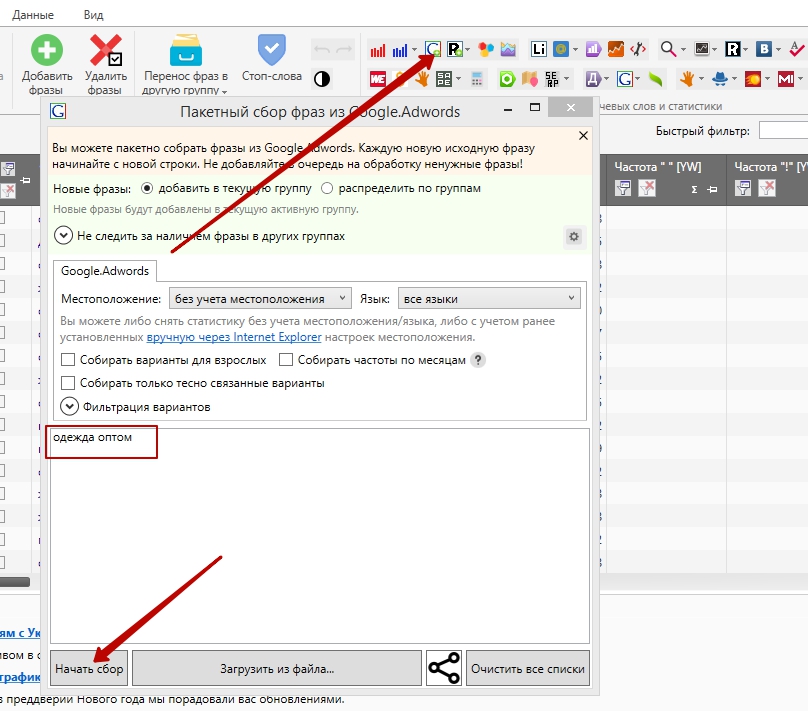Open the gear settings in the dialog
Screen dimensions: 808x711
[574, 236]
